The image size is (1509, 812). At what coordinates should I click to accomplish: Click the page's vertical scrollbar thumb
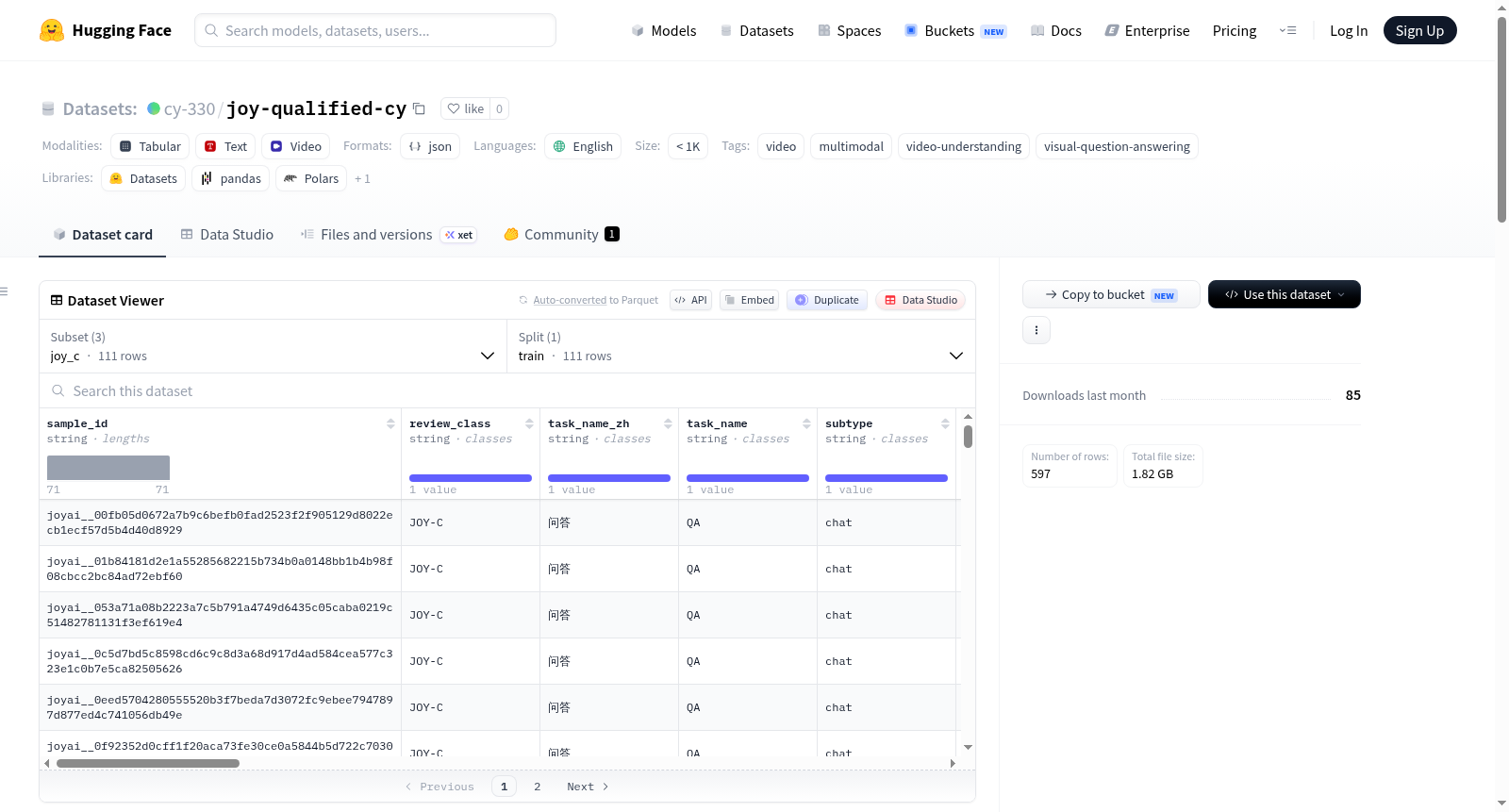pyautogui.click(x=1501, y=119)
